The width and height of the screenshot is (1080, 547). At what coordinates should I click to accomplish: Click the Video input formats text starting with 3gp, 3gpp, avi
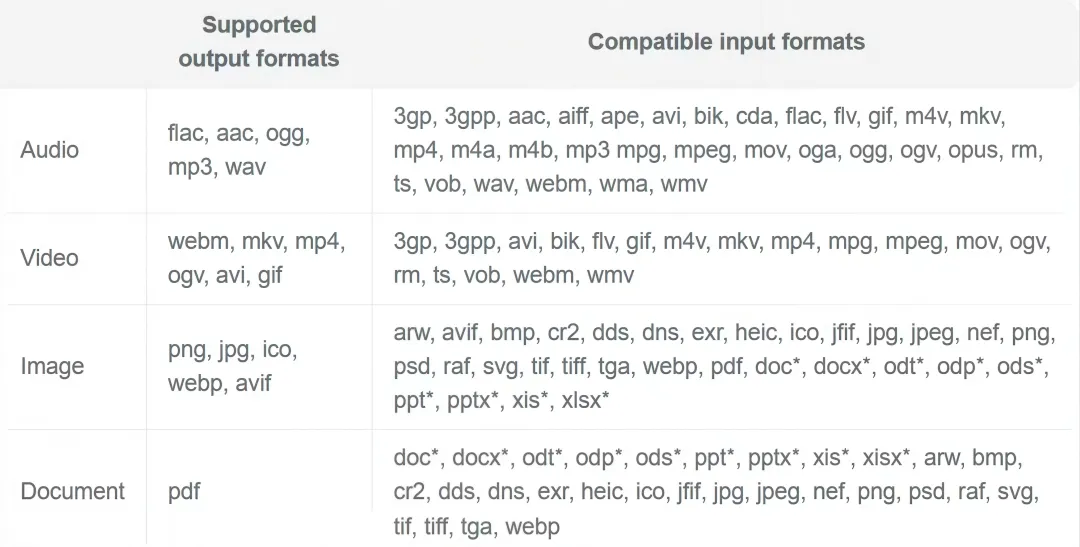722,258
